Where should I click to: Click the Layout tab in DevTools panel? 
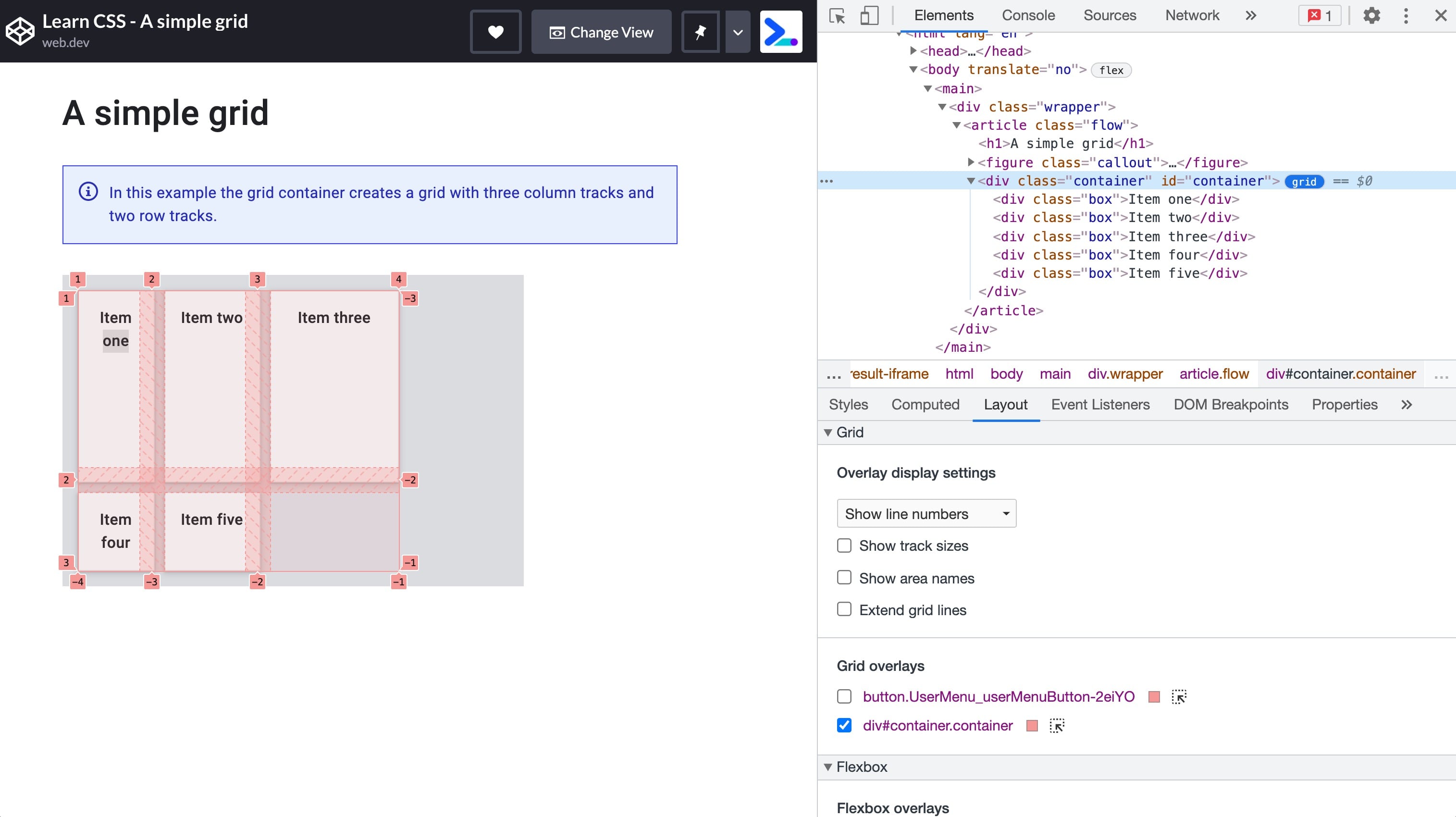(x=1005, y=404)
